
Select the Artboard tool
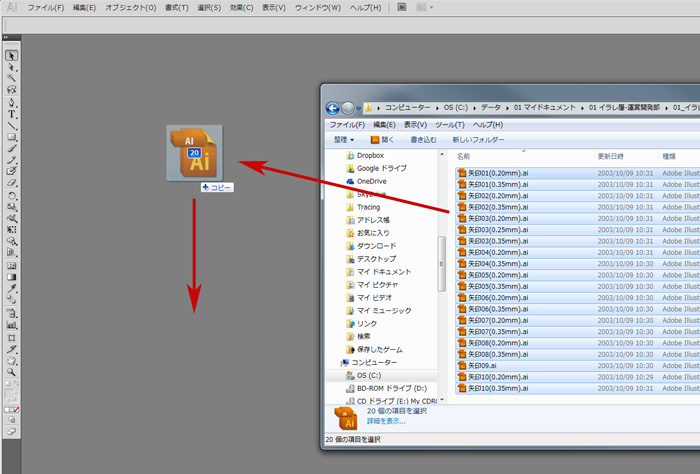(x=12, y=338)
